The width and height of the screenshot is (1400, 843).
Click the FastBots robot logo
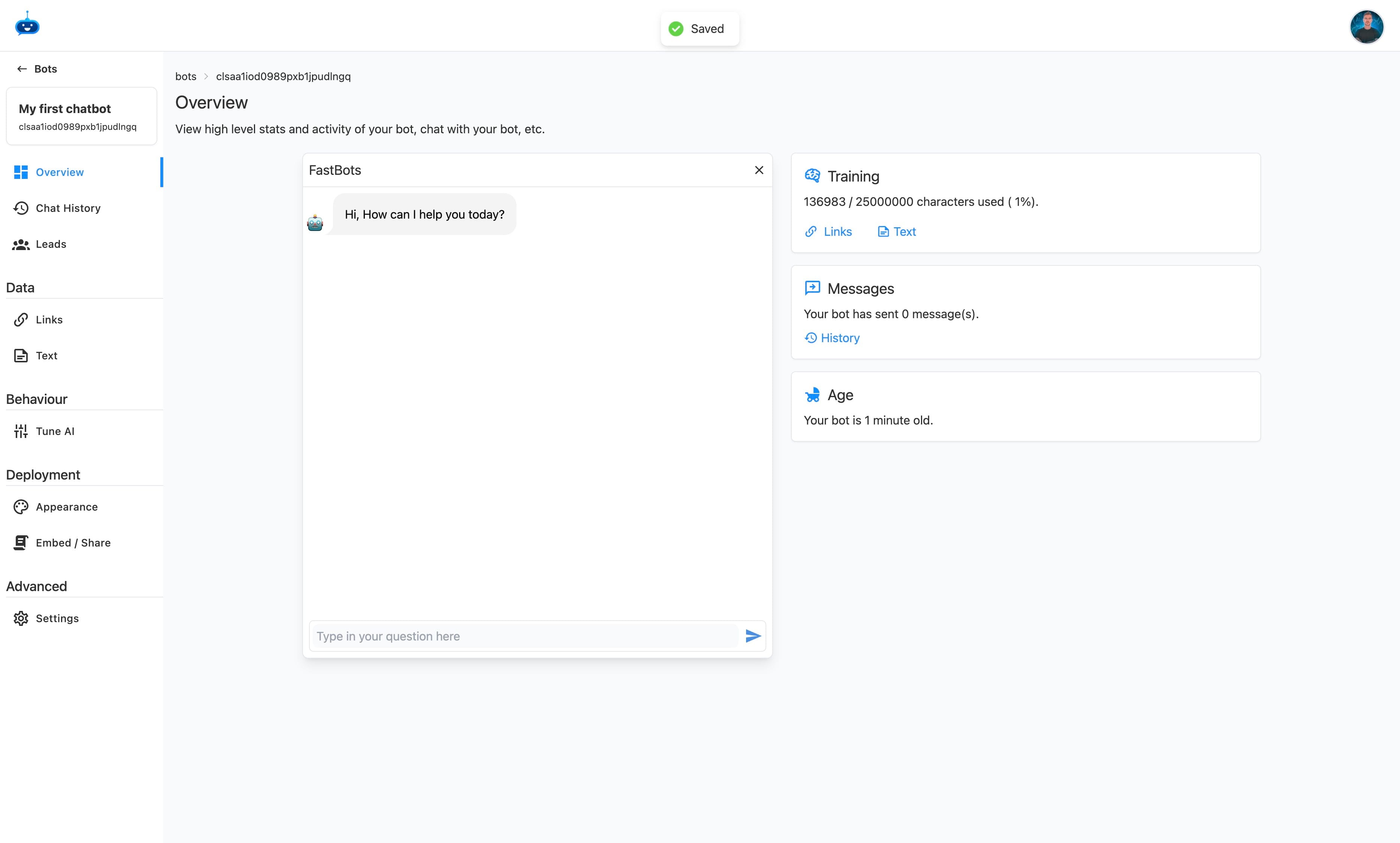coord(27,24)
